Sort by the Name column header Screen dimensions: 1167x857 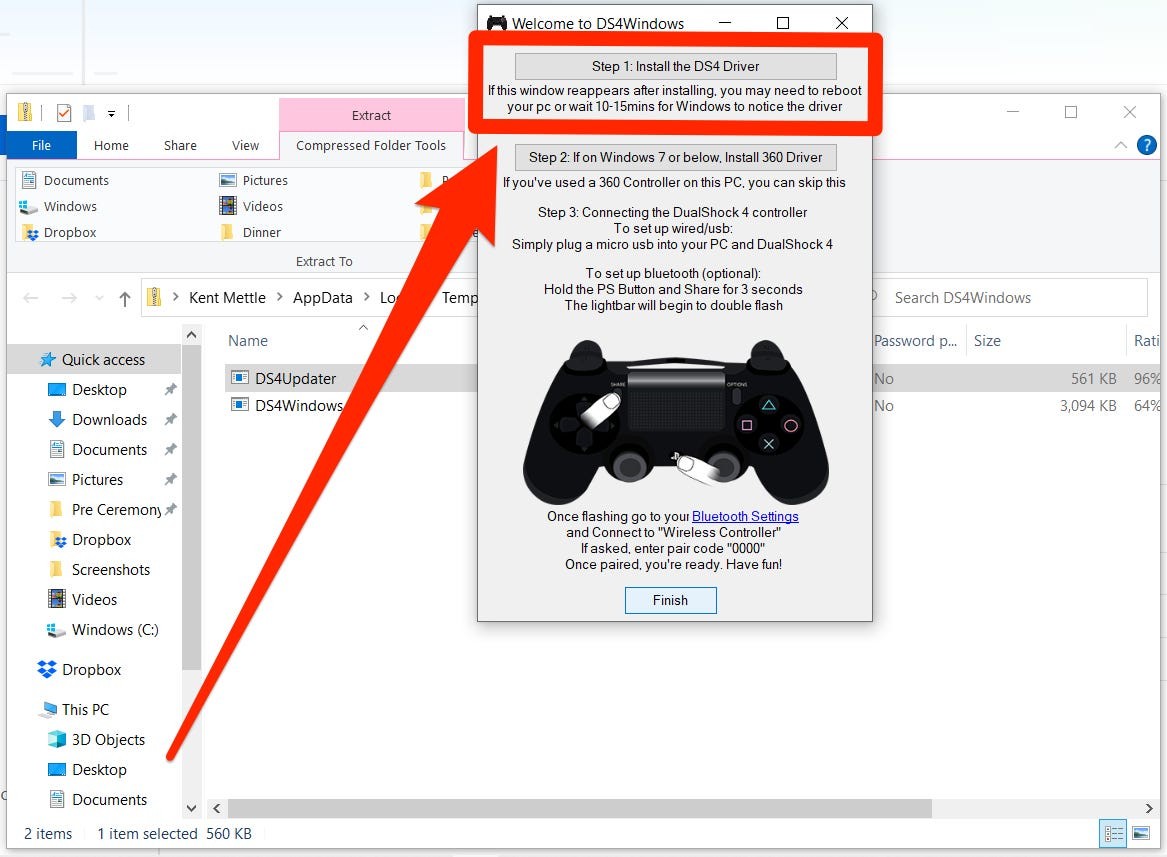pos(248,341)
